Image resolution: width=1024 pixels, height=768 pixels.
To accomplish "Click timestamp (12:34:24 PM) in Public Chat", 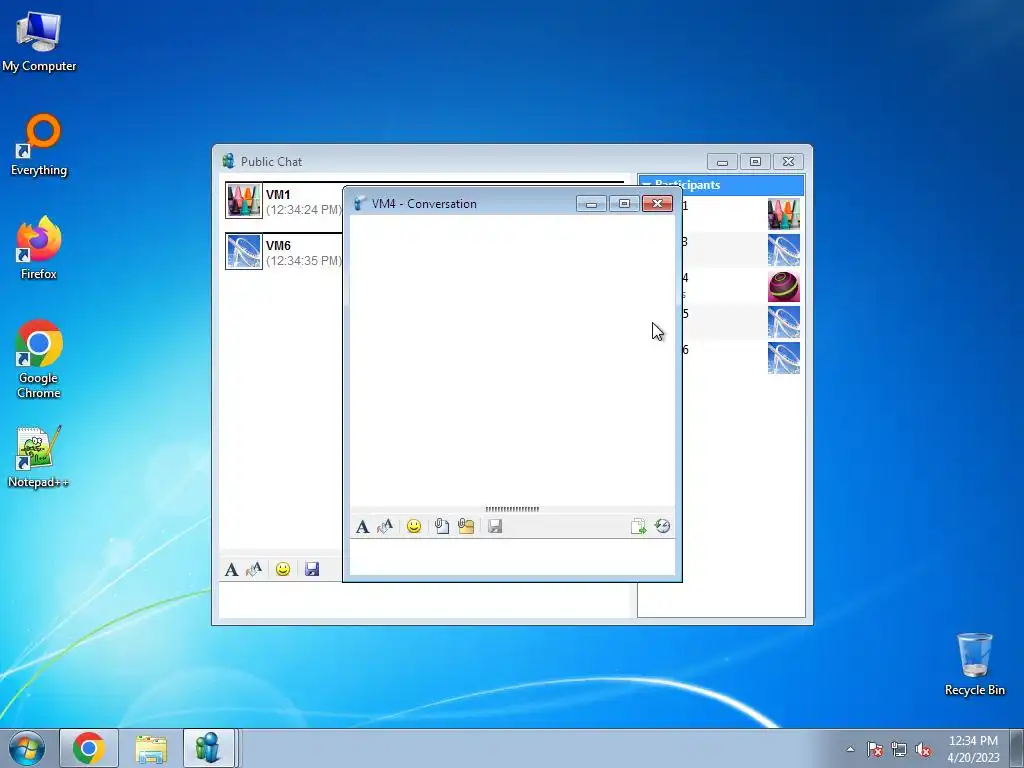I will pyautogui.click(x=304, y=210).
